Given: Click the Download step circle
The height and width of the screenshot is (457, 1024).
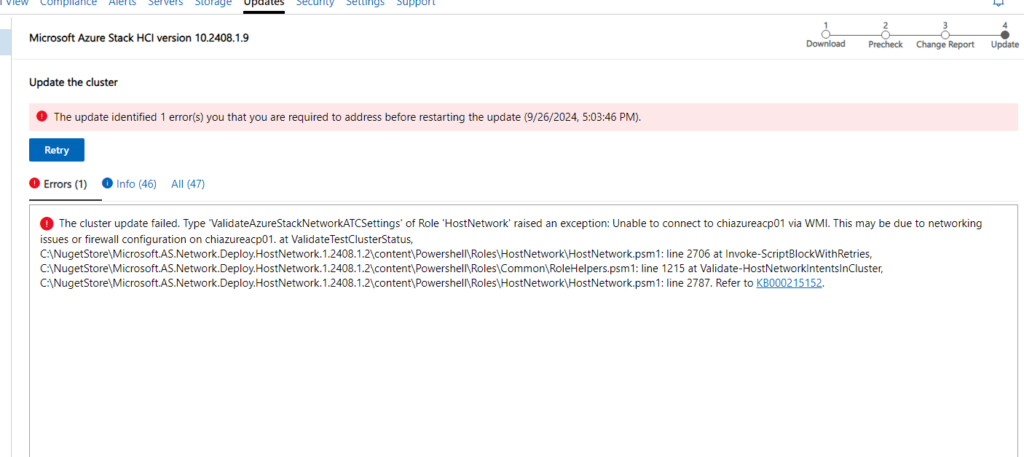Looking at the screenshot, I should 825,33.
